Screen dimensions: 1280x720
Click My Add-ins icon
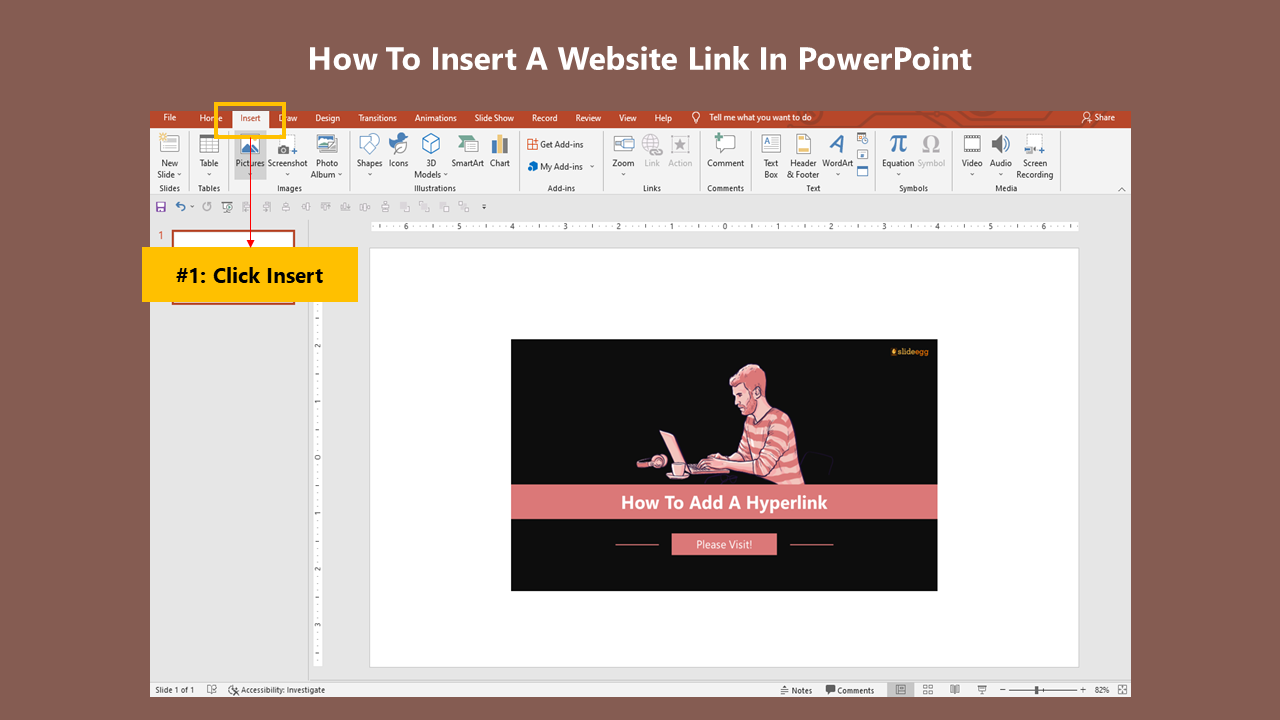(x=533, y=167)
